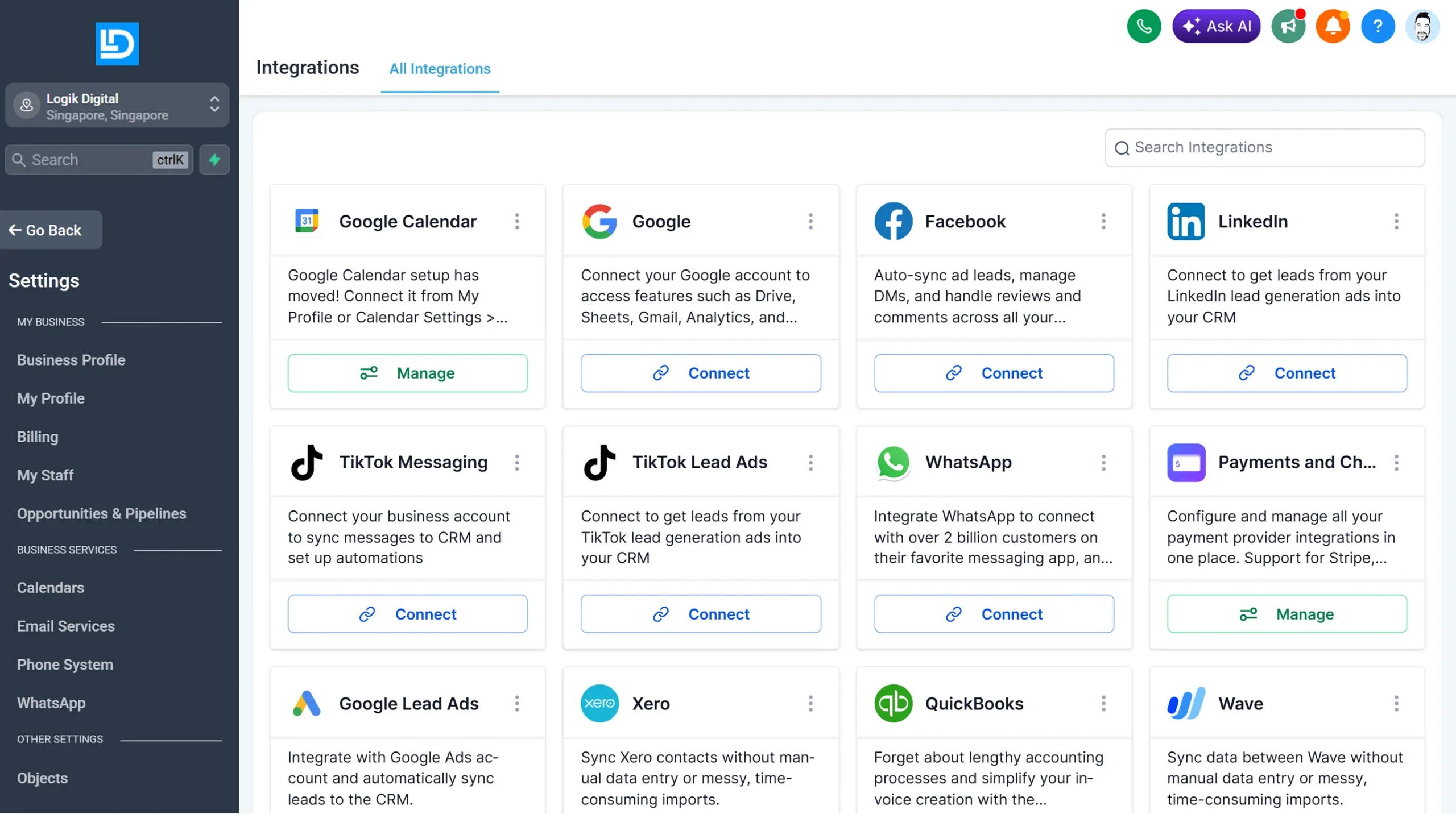
Task: Click the green phone dialer icon
Action: (1144, 26)
